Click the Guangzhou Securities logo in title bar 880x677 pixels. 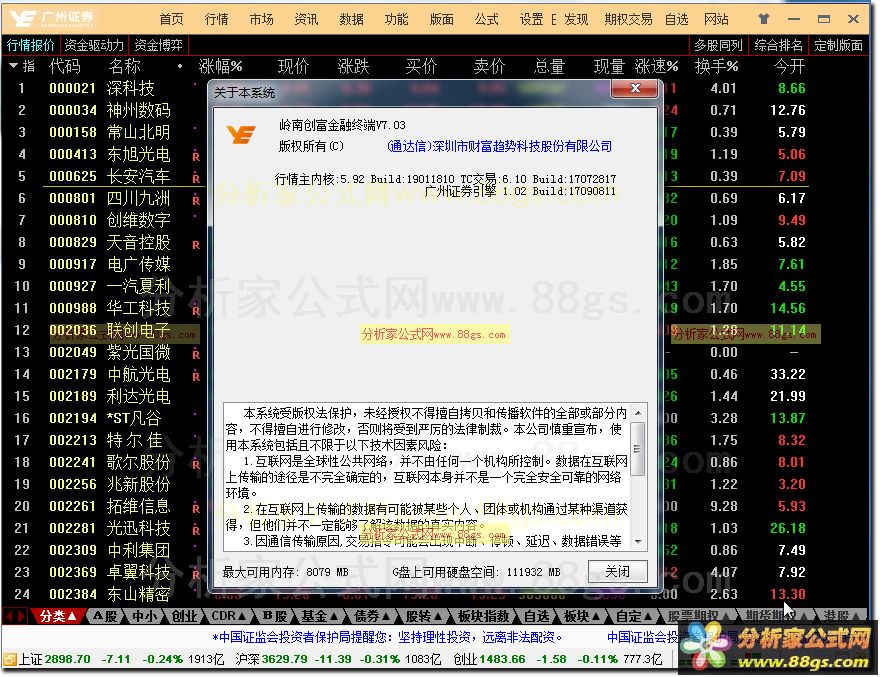[52, 19]
